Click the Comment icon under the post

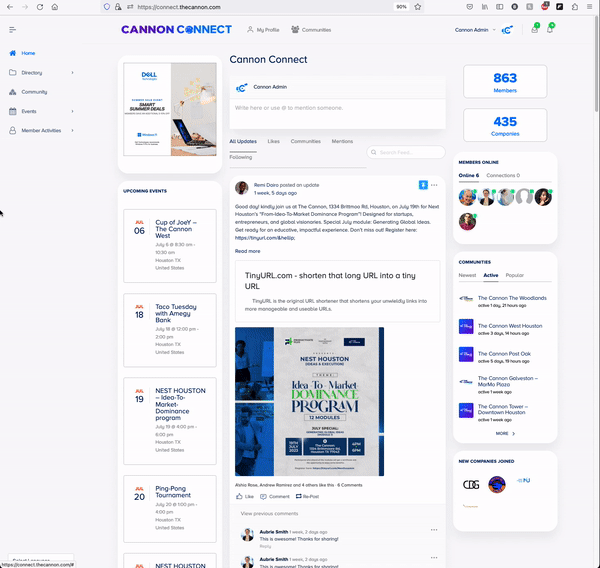coord(274,496)
